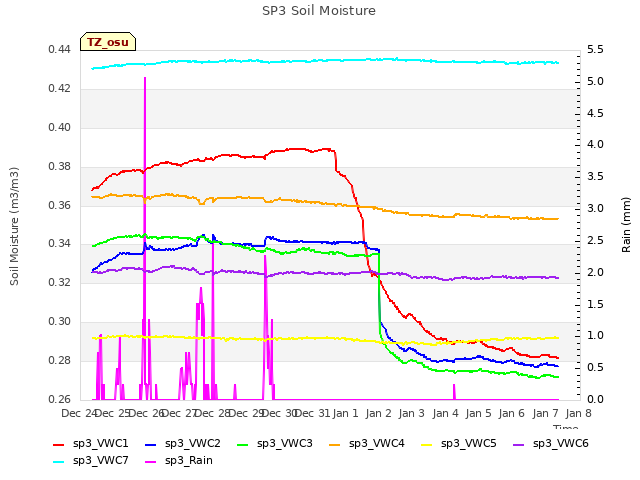Click the Dec 24 date tick label
The height and width of the screenshot is (480, 640).
pos(78,414)
